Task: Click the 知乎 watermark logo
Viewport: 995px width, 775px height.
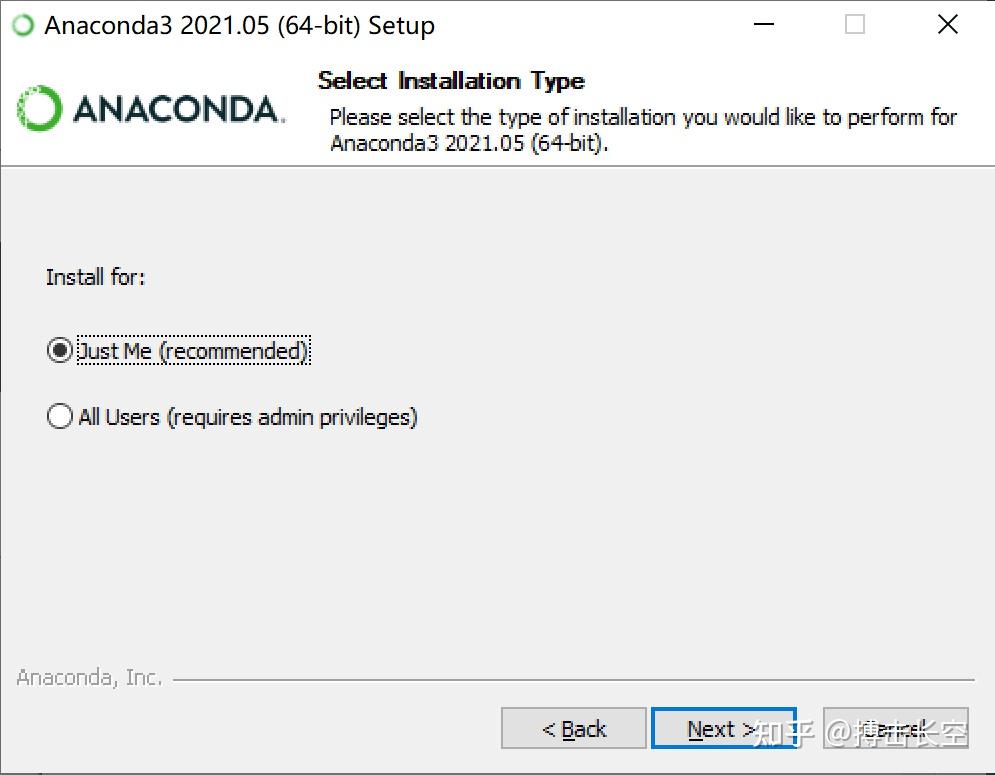Action: coord(783,733)
